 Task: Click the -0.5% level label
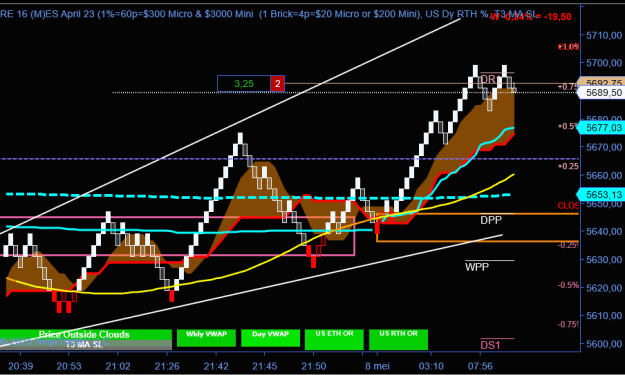click(x=568, y=285)
